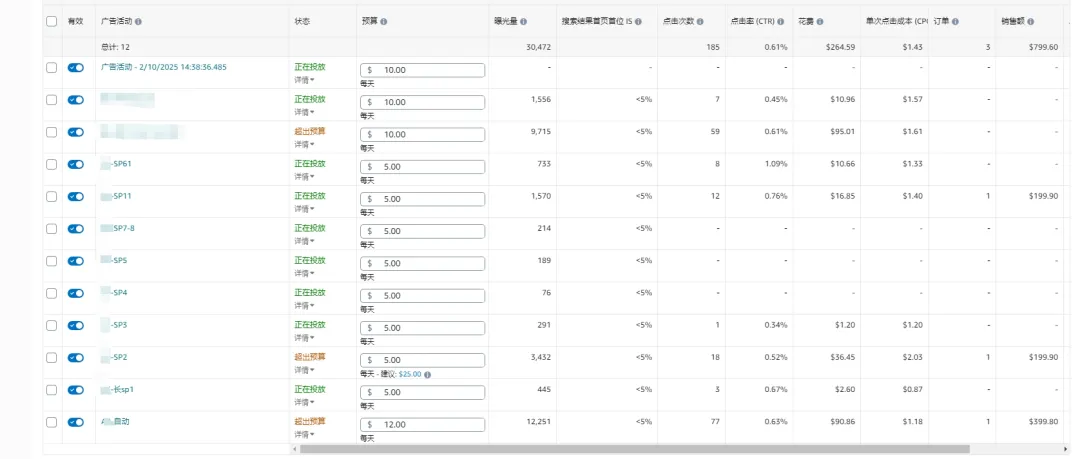This screenshot has width=1080, height=459.
Task: Click info icon next to 点击率 (CTR)
Action: tap(780, 22)
